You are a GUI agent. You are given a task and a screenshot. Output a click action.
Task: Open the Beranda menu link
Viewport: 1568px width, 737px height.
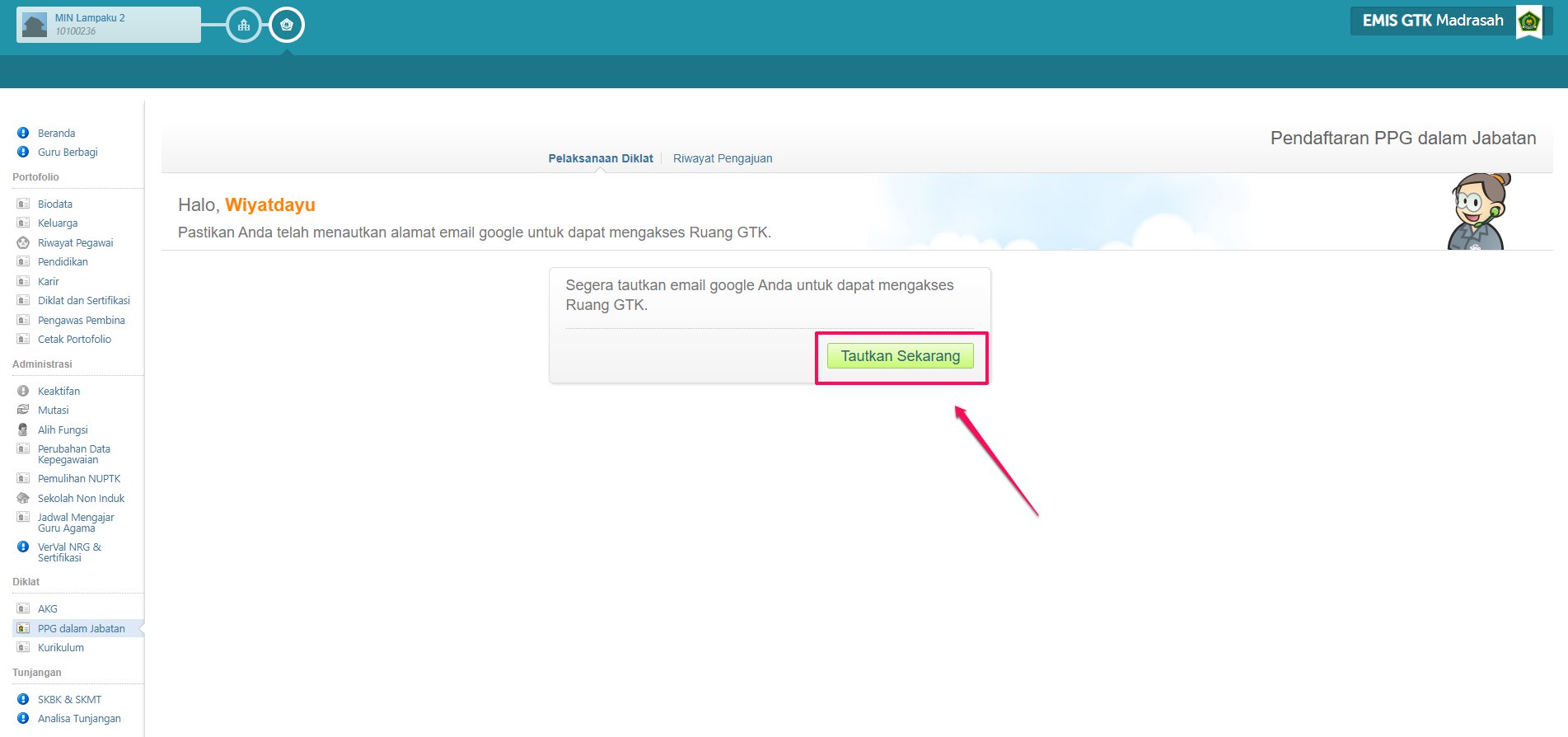(x=57, y=133)
